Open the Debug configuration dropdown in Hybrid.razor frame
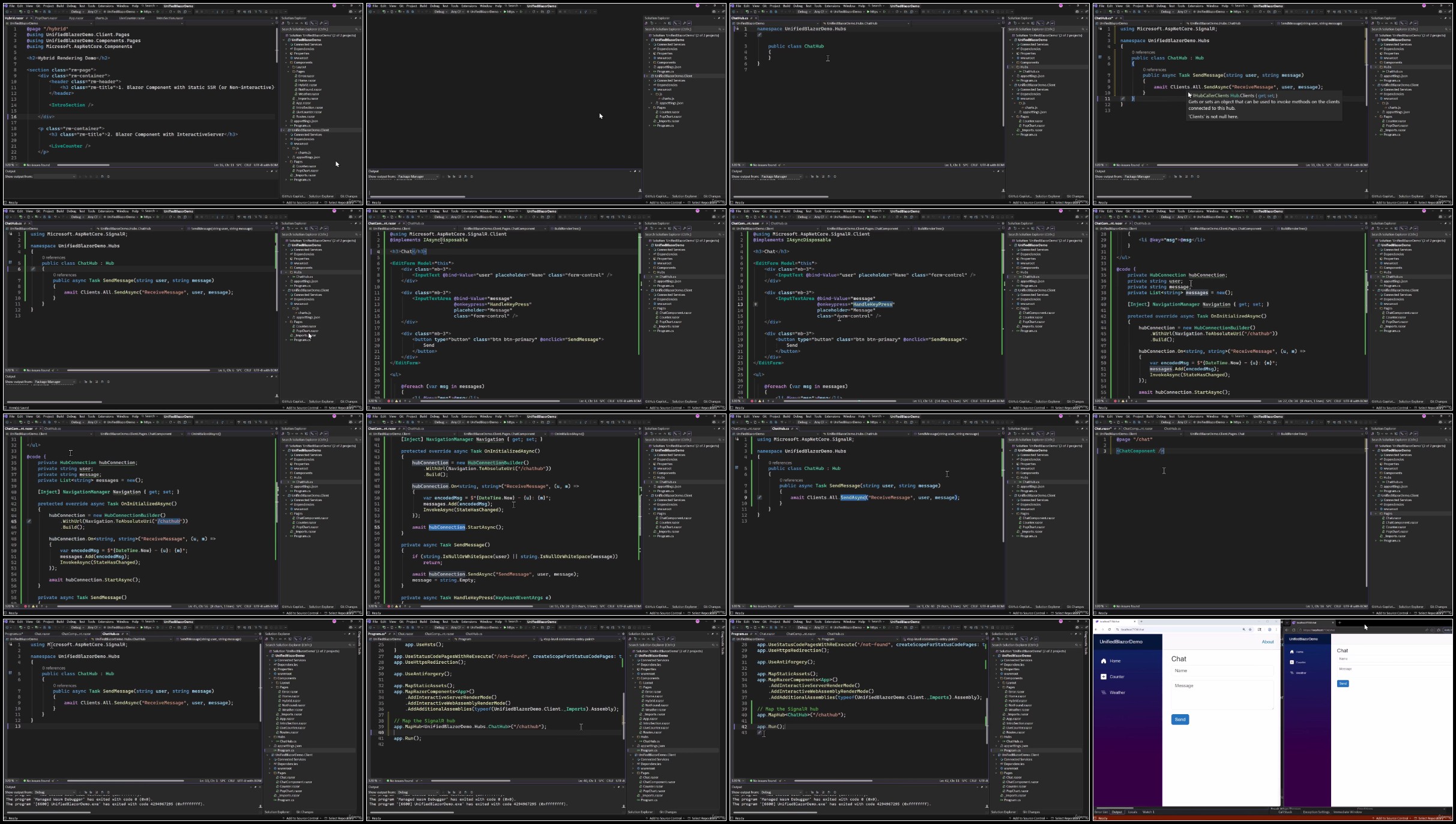 coord(77,11)
